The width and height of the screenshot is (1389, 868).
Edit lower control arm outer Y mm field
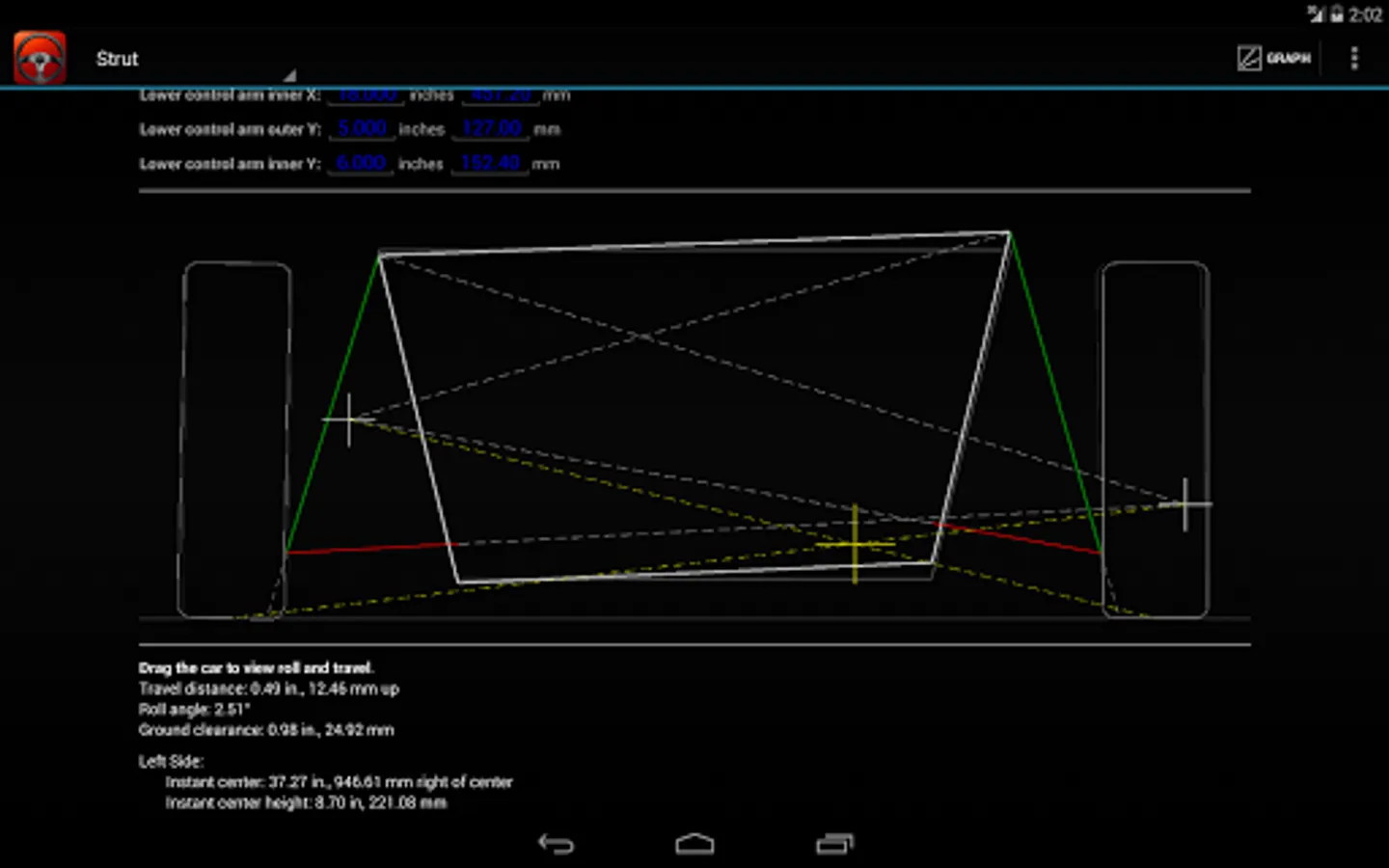point(491,128)
